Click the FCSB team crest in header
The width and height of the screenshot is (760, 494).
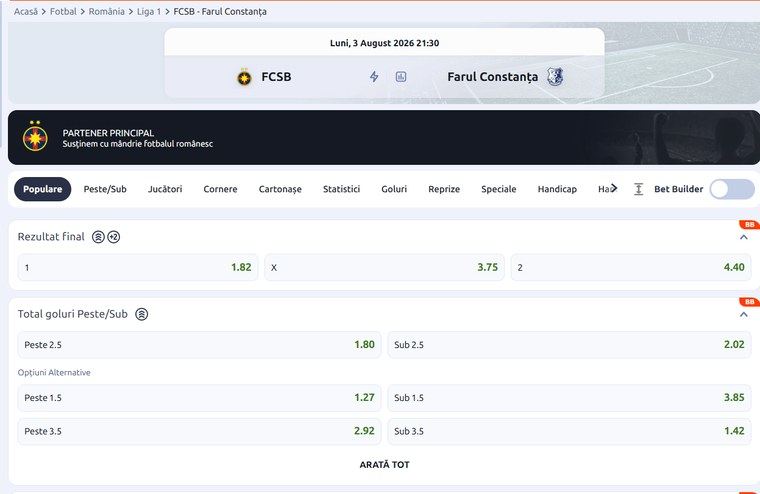244,77
